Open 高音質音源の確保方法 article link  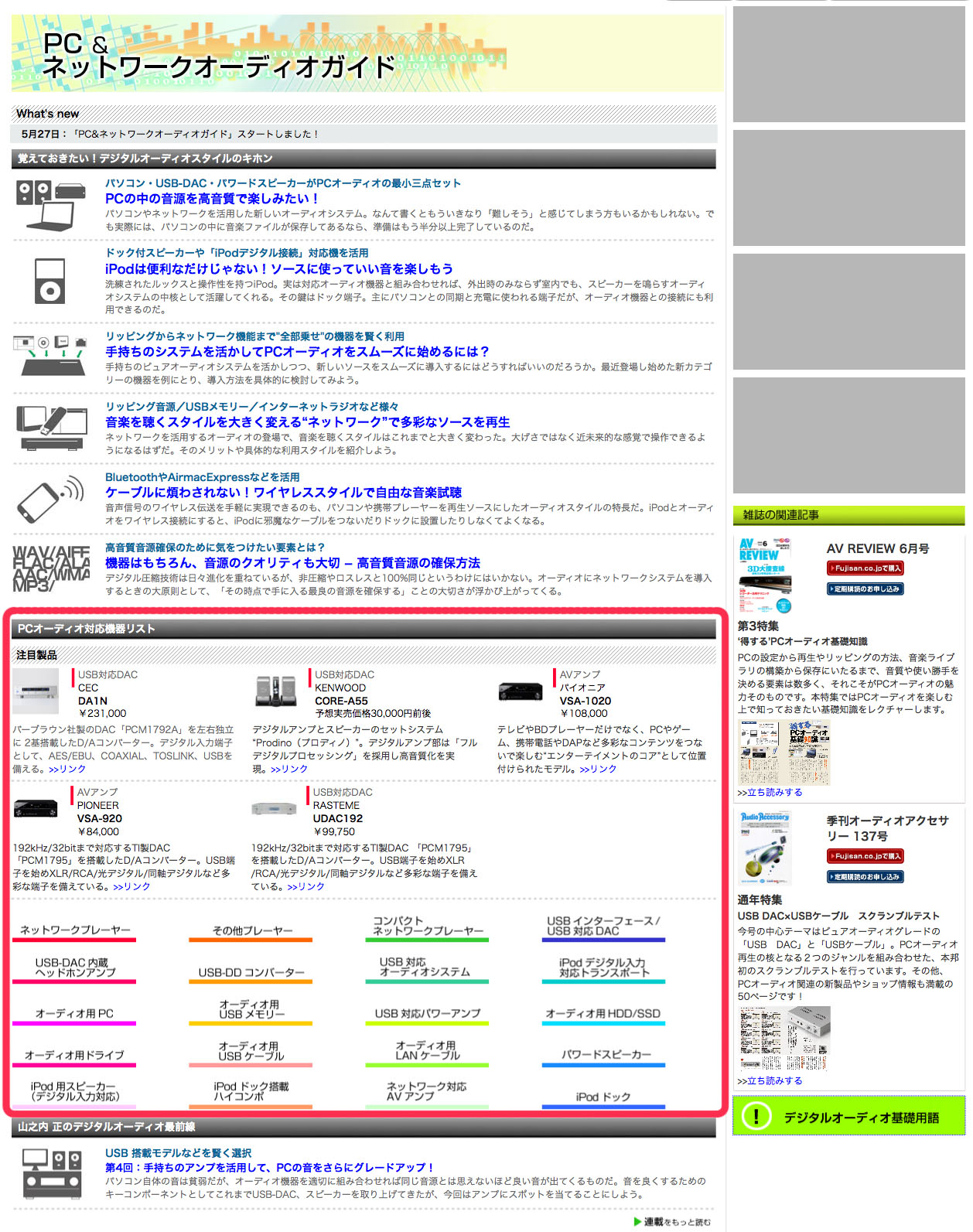pyautogui.click(x=292, y=563)
